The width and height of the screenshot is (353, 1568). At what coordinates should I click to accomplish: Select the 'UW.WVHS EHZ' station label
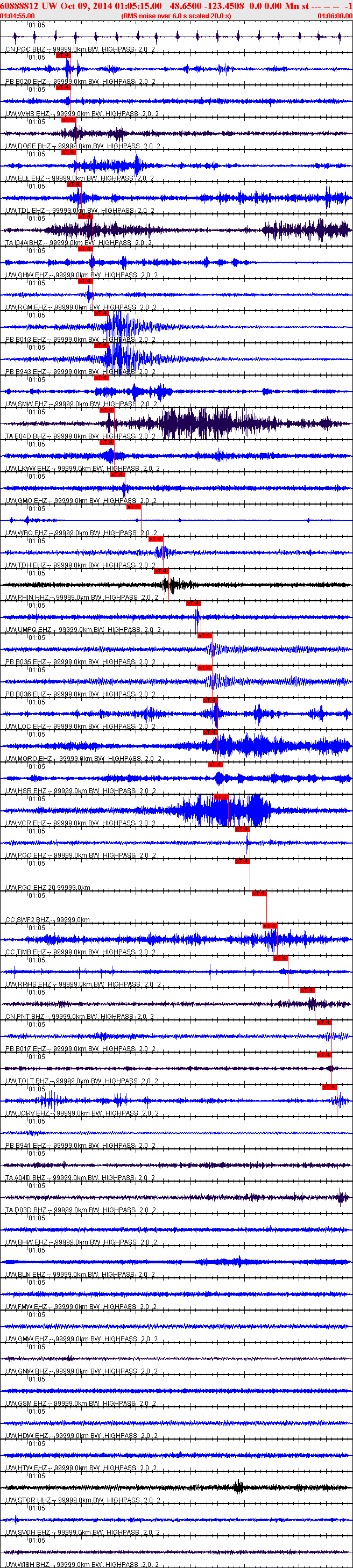(x=27, y=114)
